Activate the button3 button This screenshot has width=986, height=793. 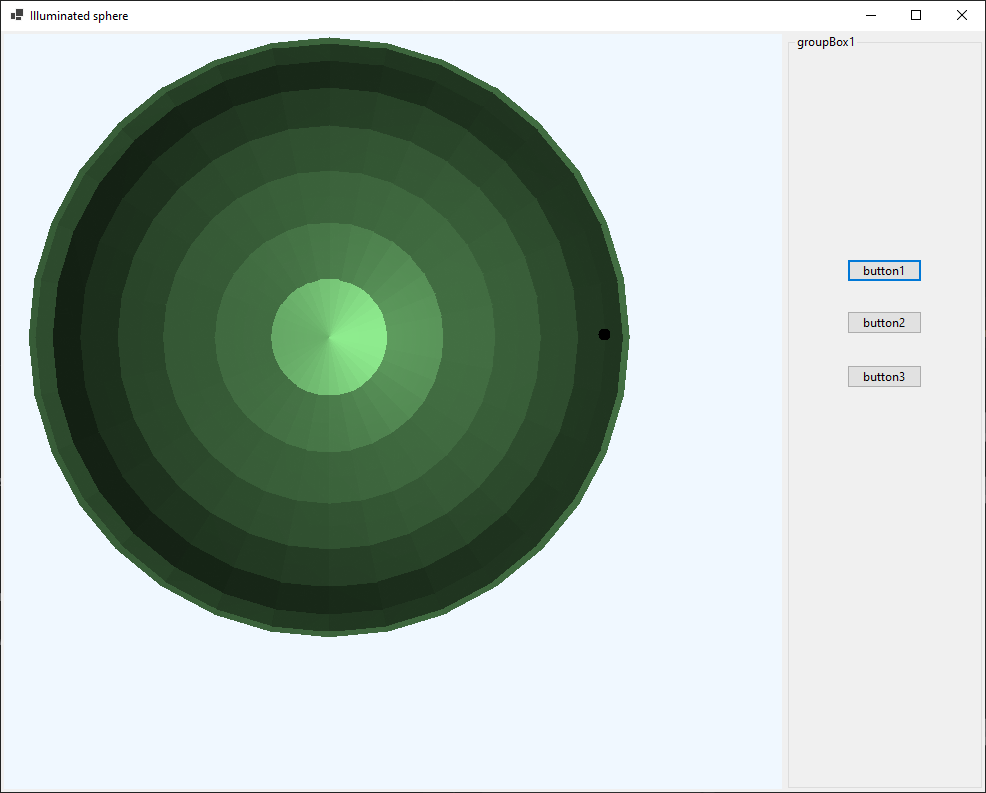(x=884, y=377)
